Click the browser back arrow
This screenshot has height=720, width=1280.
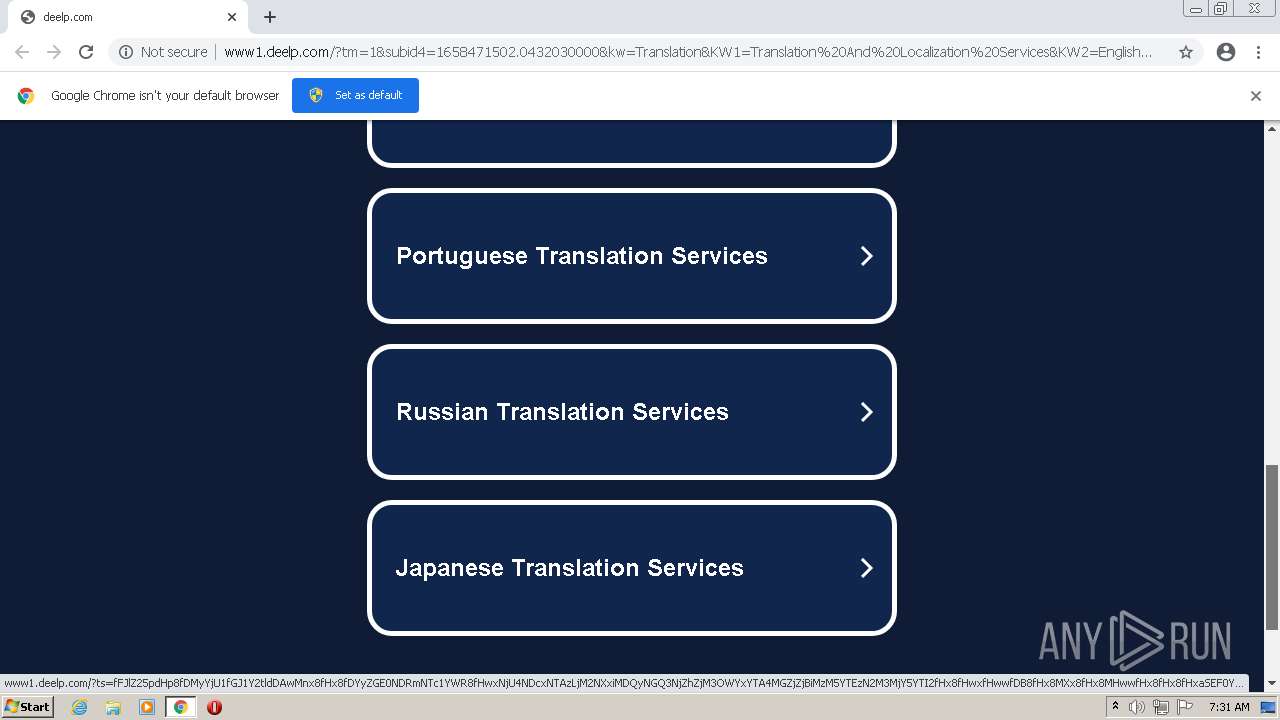click(x=22, y=52)
